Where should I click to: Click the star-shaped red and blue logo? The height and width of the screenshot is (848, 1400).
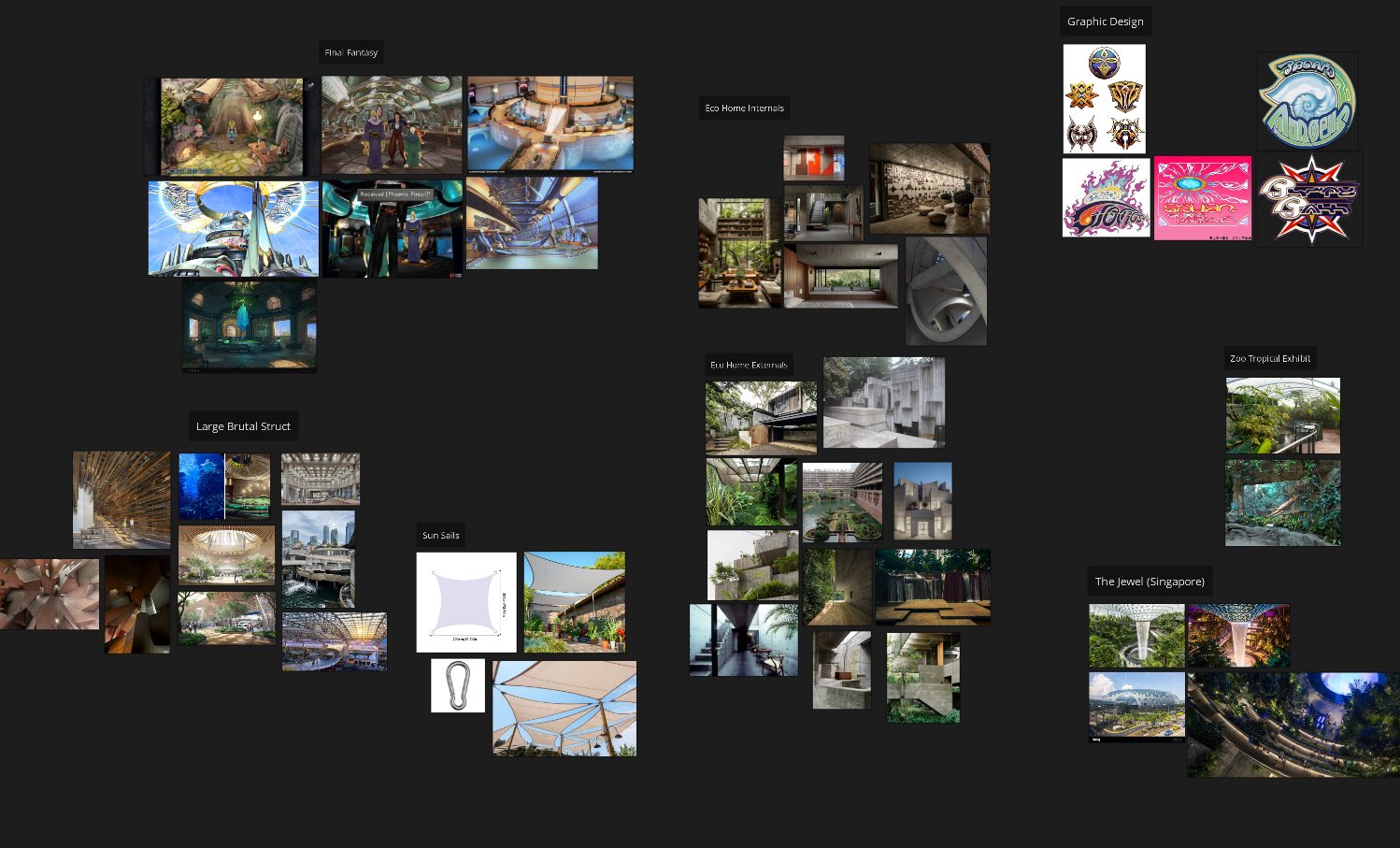pyautogui.click(x=1308, y=200)
